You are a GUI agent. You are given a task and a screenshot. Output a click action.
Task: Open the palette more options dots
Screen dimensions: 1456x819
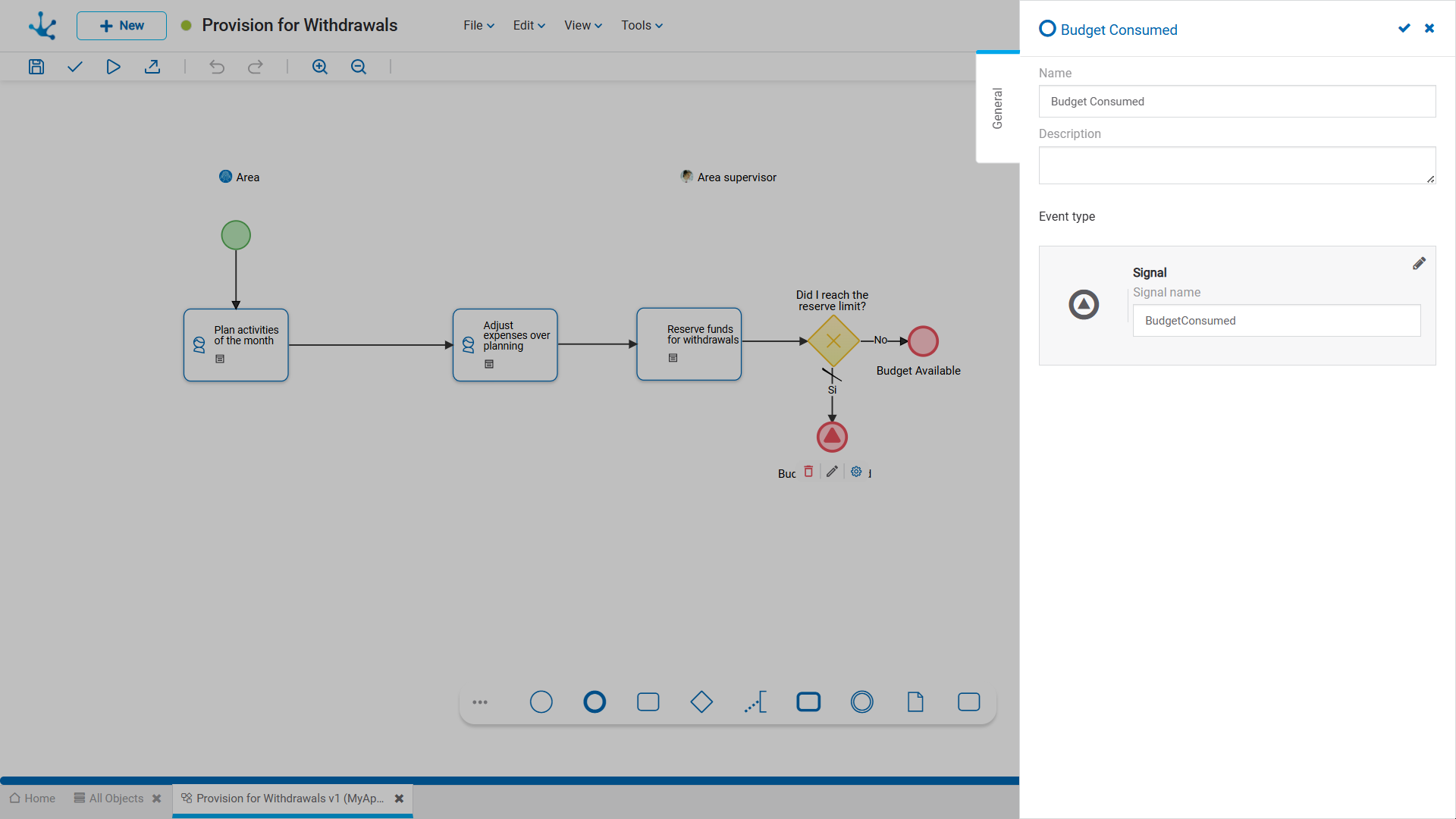click(x=480, y=702)
